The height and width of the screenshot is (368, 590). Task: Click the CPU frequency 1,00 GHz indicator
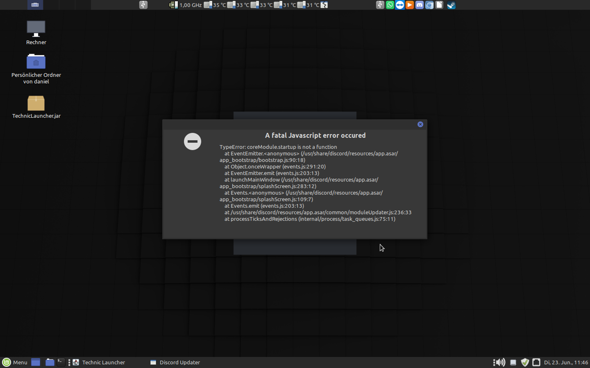tap(186, 5)
